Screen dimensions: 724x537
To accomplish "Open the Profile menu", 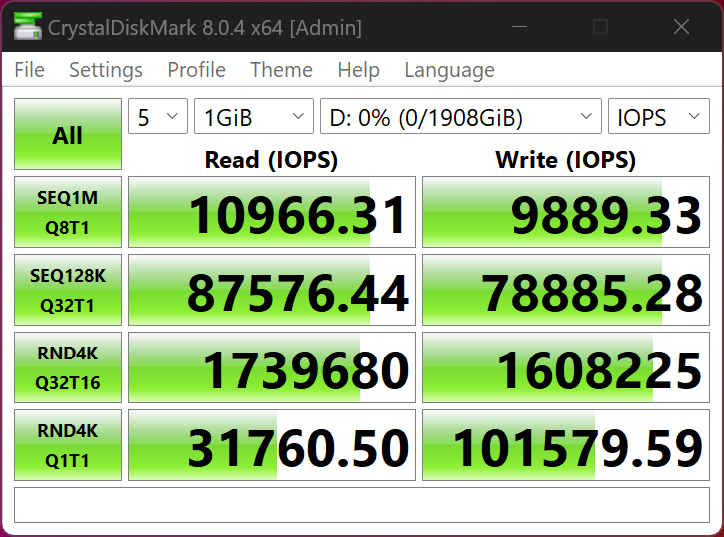I will click(196, 70).
